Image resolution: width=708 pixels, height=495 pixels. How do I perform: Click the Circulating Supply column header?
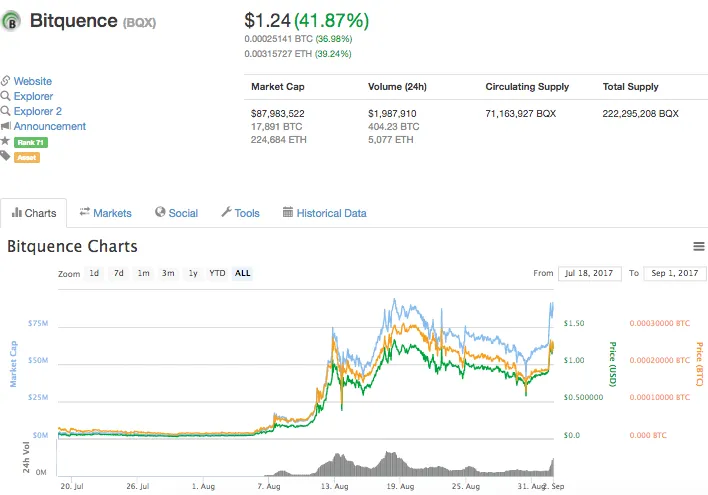(x=527, y=87)
